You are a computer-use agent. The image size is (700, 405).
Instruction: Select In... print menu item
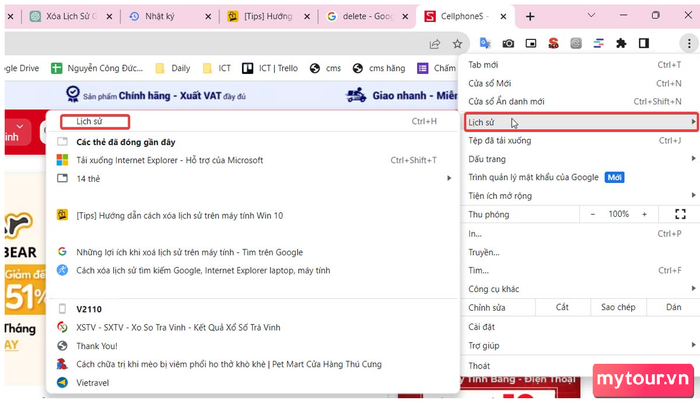[x=579, y=234]
